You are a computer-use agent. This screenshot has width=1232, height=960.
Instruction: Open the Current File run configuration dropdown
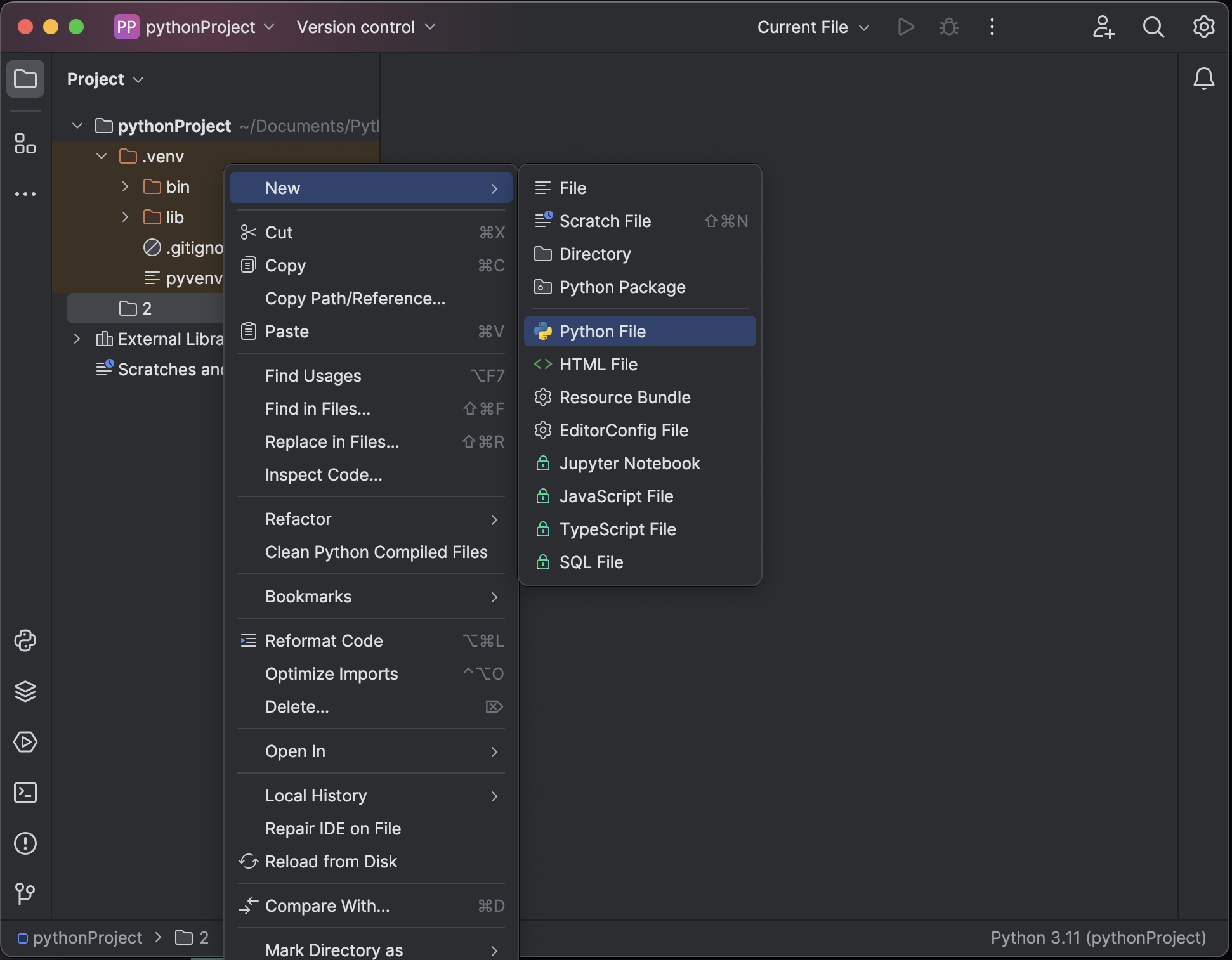pos(813,27)
